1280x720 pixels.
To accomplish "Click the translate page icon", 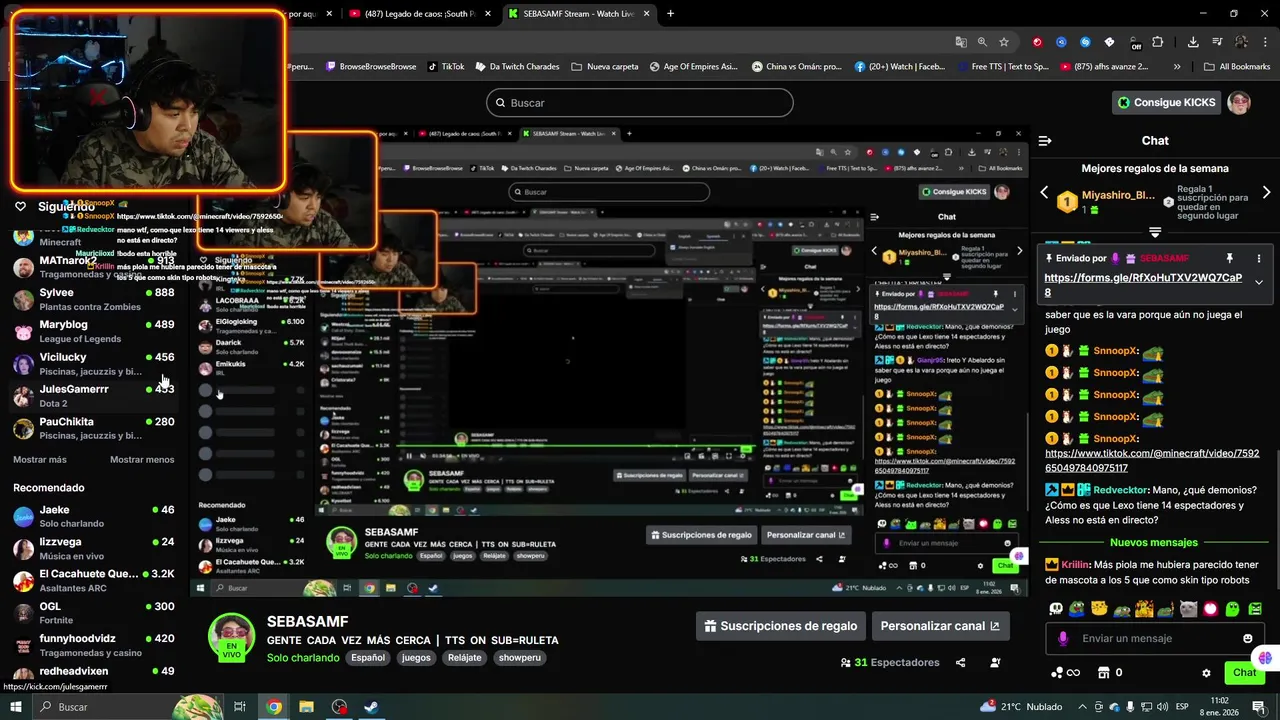I will click(961, 42).
